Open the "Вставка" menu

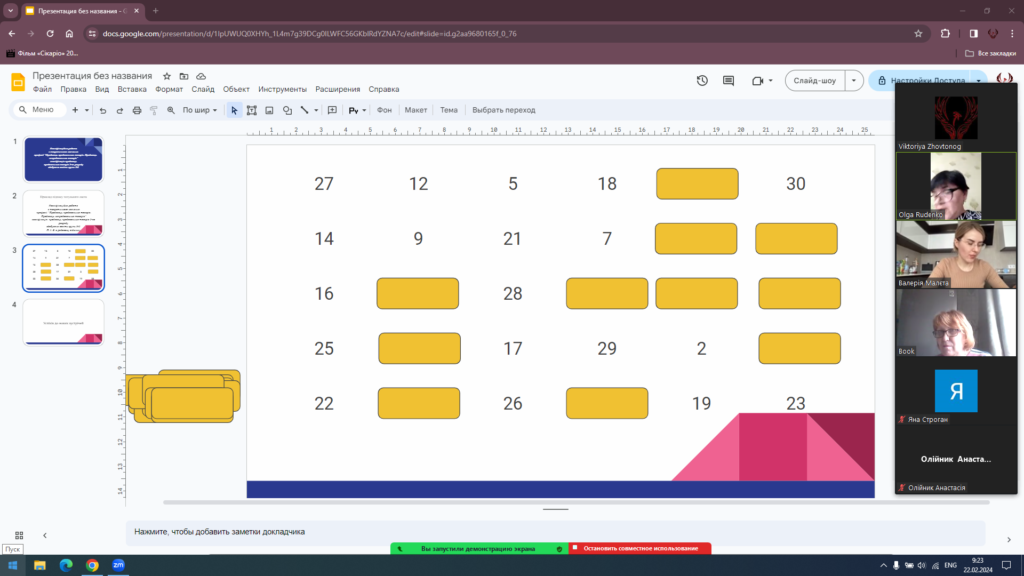132,89
